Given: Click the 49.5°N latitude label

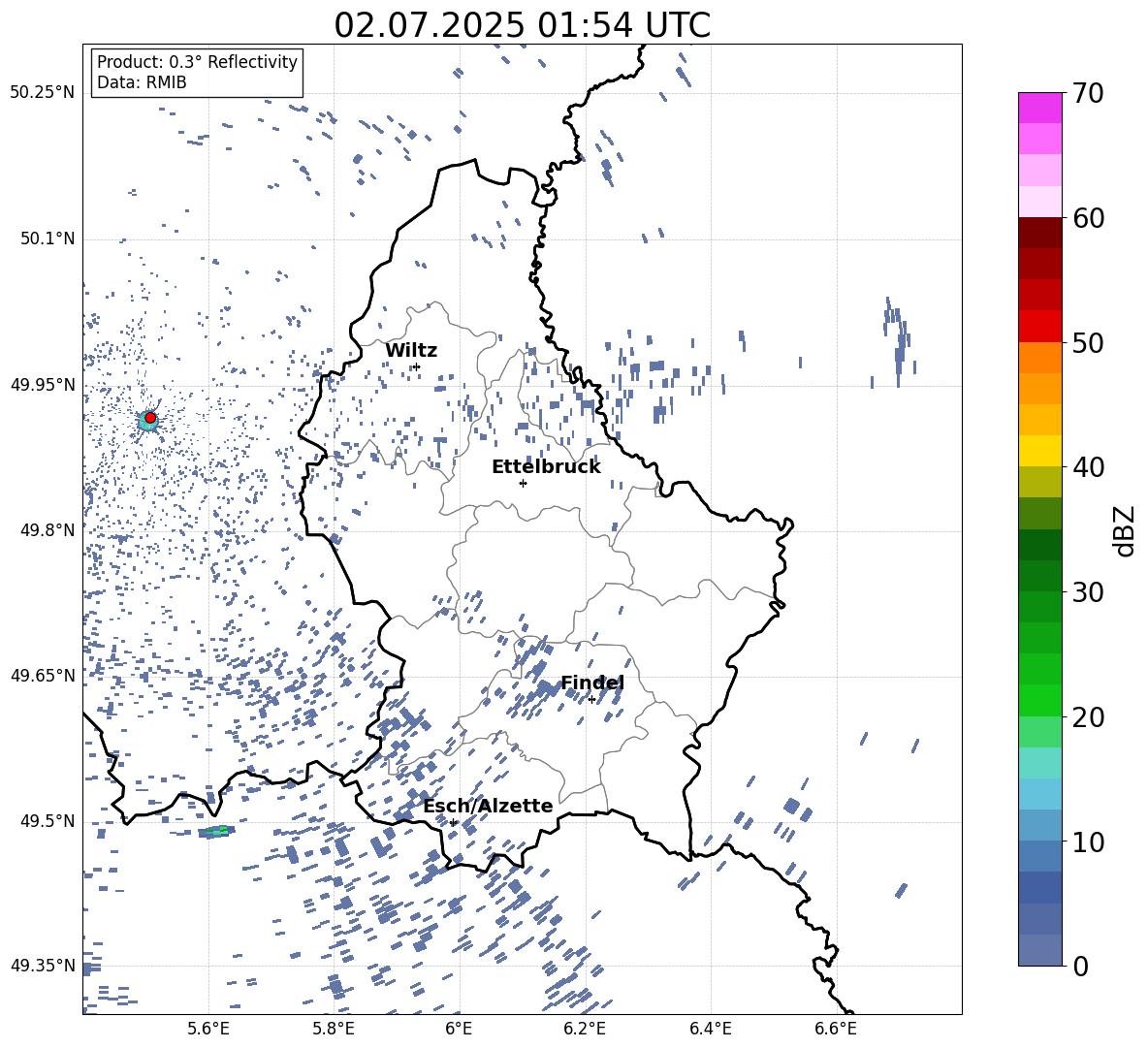Looking at the screenshot, I should [47, 820].
